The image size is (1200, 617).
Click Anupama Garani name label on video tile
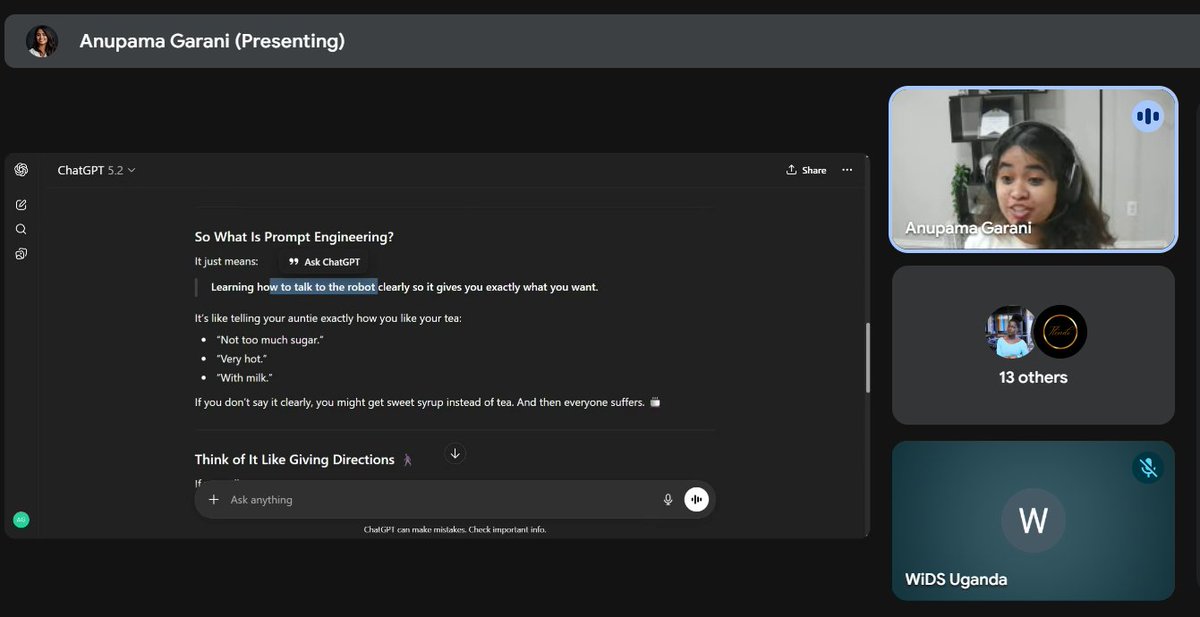click(968, 228)
